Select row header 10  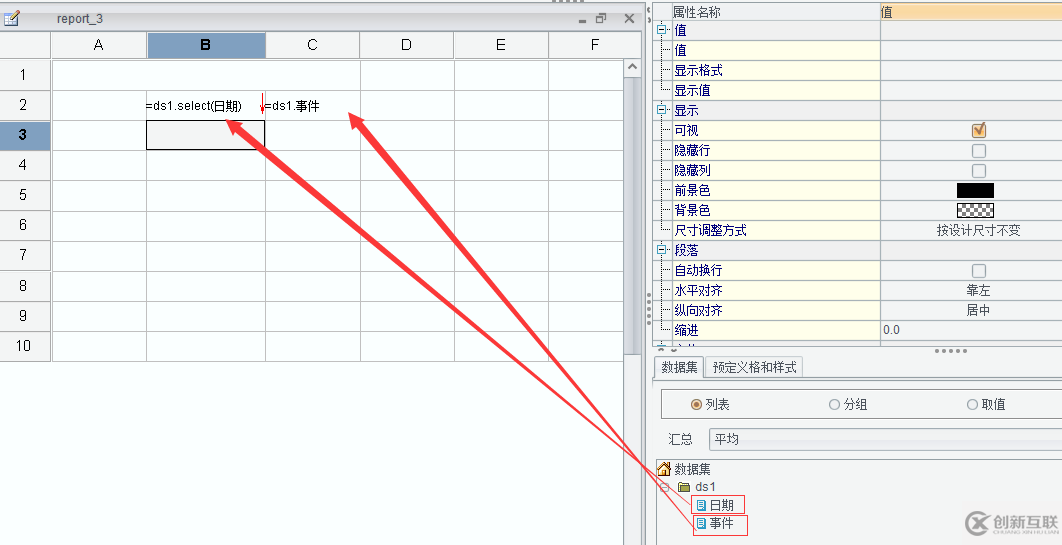click(x=25, y=346)
